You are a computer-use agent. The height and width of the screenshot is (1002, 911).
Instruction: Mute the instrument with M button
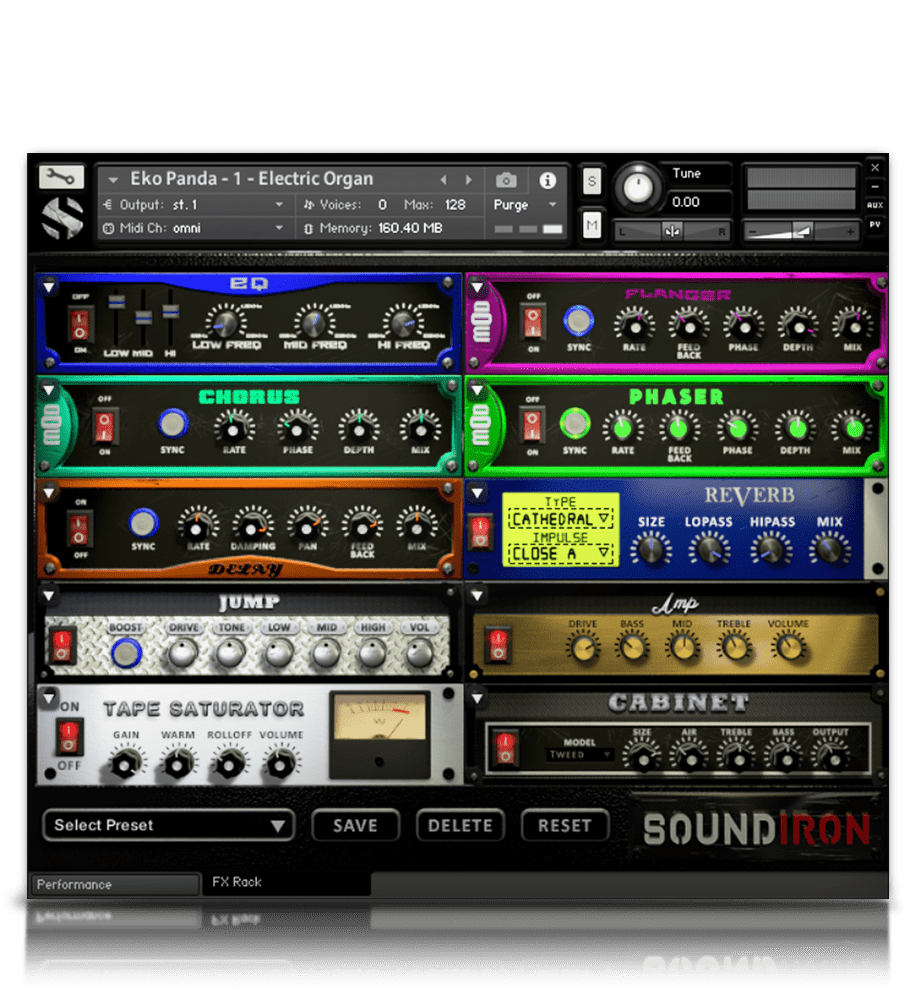592,225
